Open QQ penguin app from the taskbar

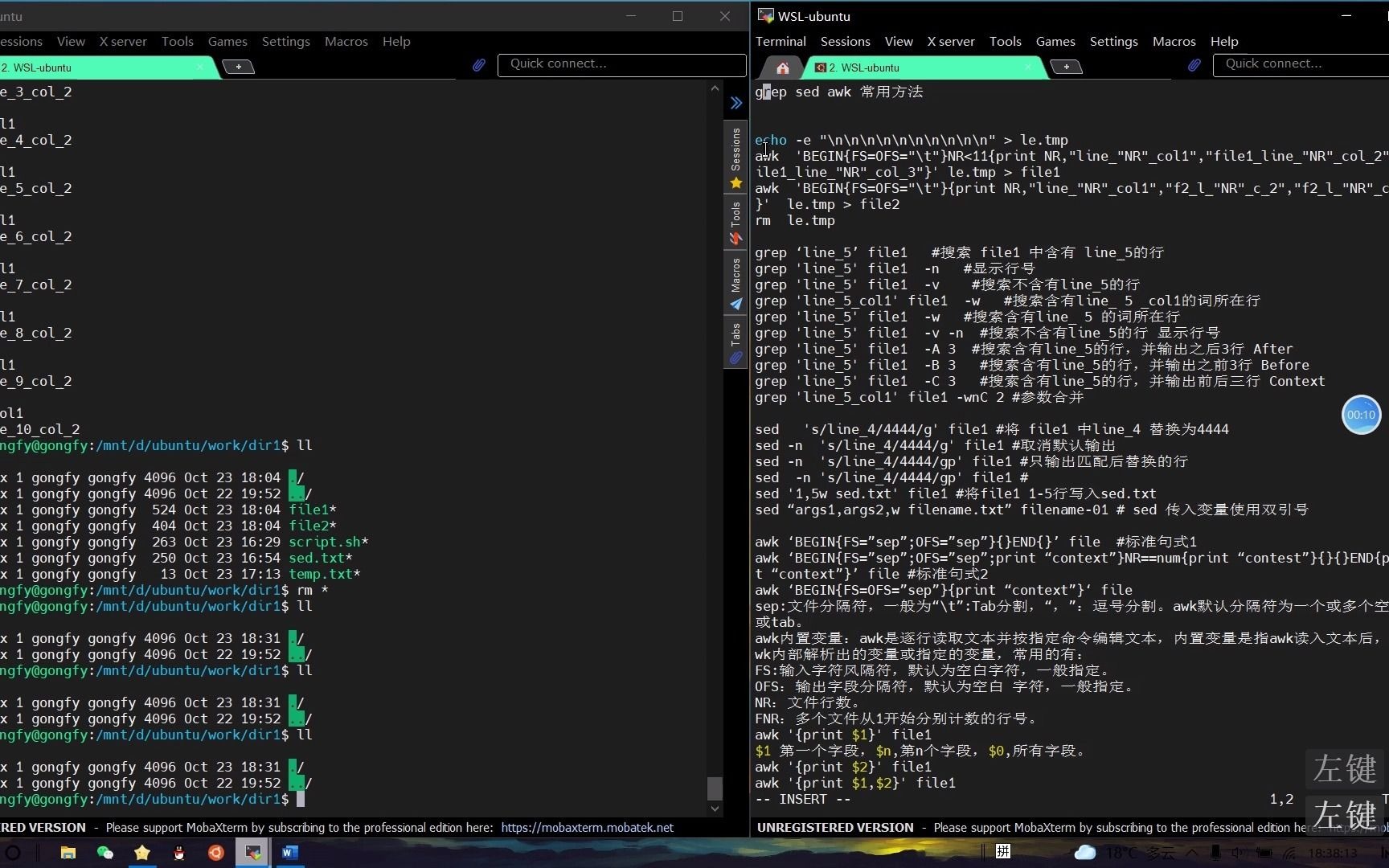point(179,853)
